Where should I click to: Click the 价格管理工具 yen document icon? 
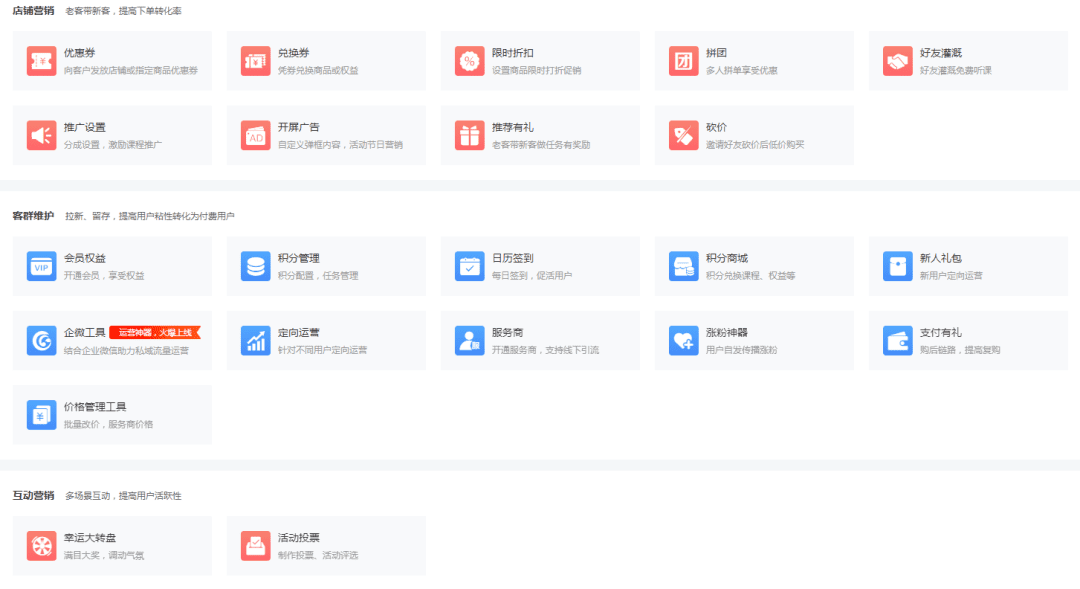pos(41,415)
